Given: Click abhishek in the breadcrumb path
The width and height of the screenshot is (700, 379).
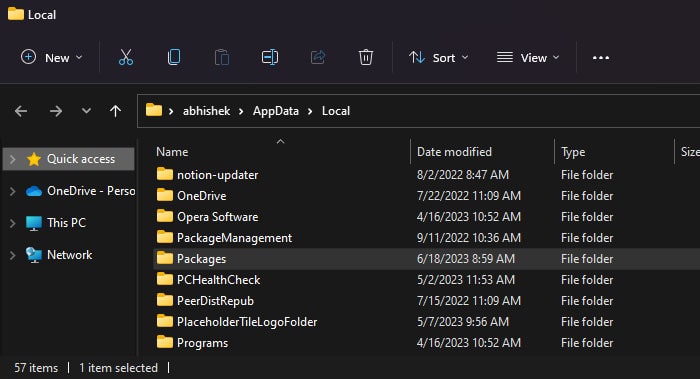Looking at the screenshot, I should [x=207, y=111].
